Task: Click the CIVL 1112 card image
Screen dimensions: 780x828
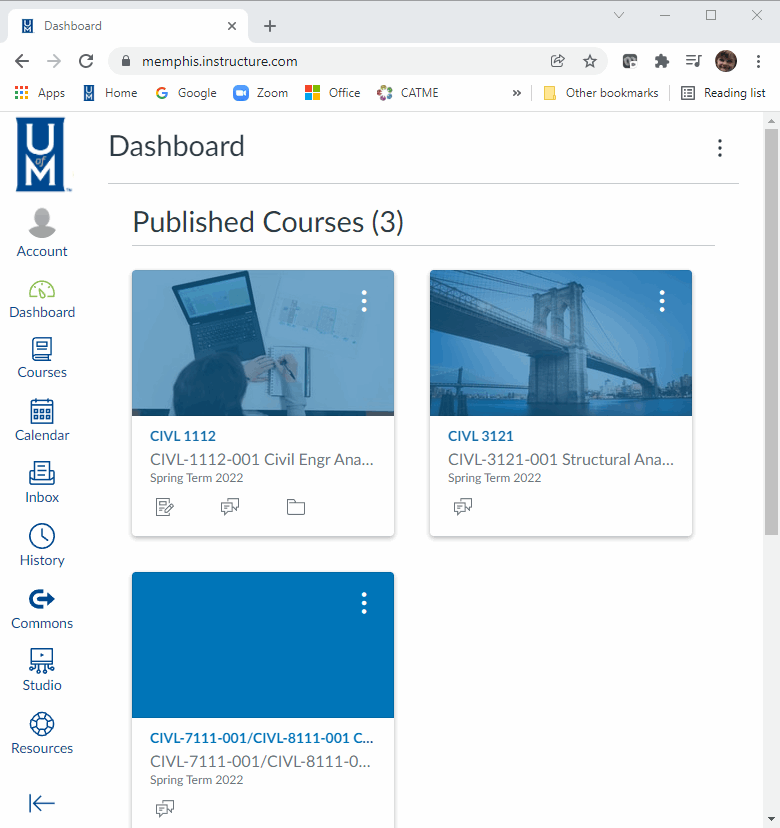Action: (263, 343)
